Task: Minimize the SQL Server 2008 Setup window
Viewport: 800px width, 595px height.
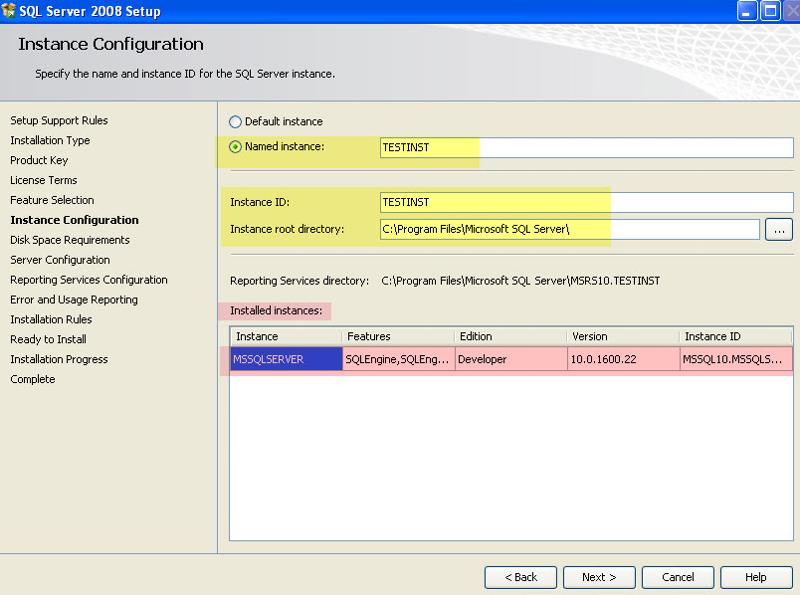Action: point(747,11)
